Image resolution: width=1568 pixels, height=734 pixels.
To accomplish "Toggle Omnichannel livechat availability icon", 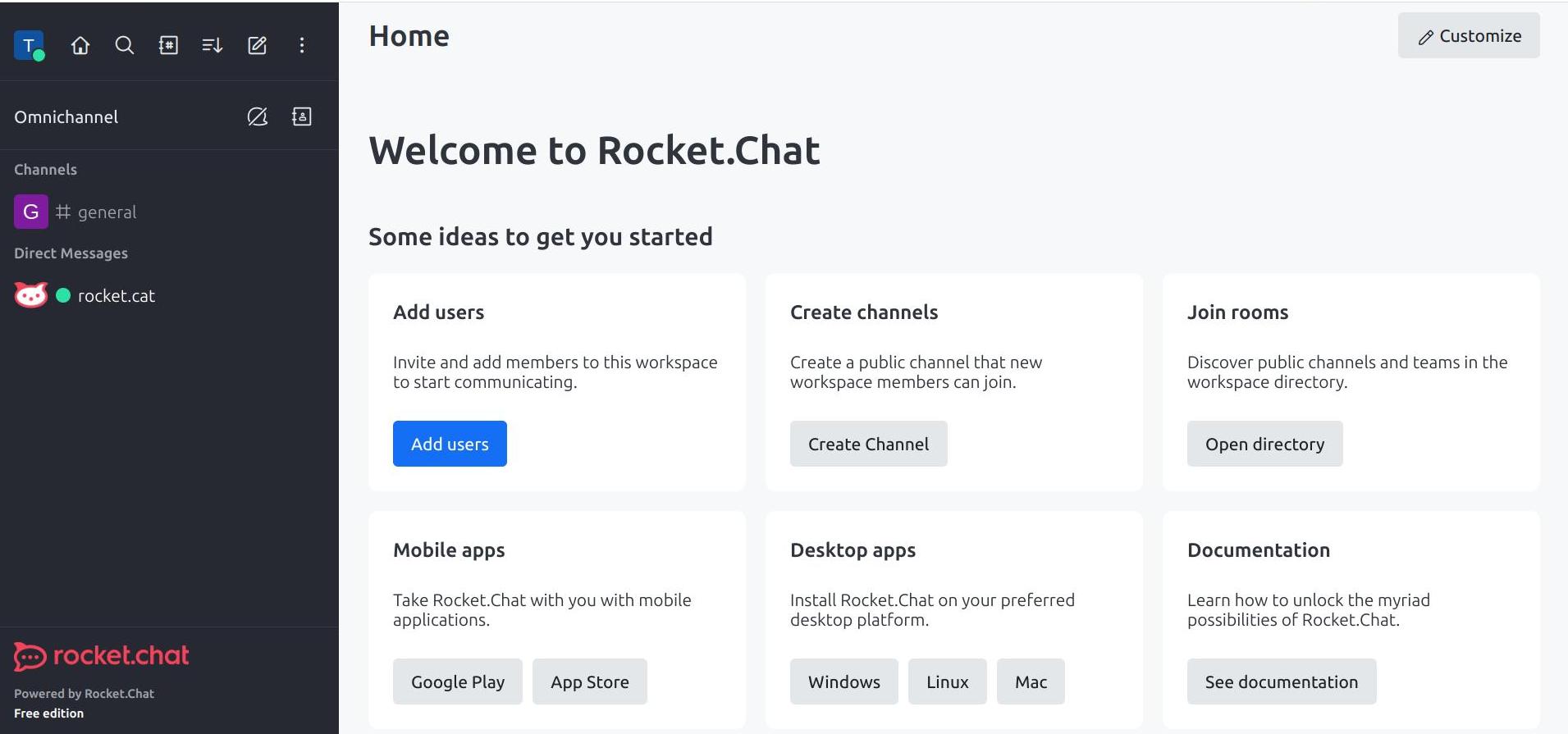I will [258, 116].
